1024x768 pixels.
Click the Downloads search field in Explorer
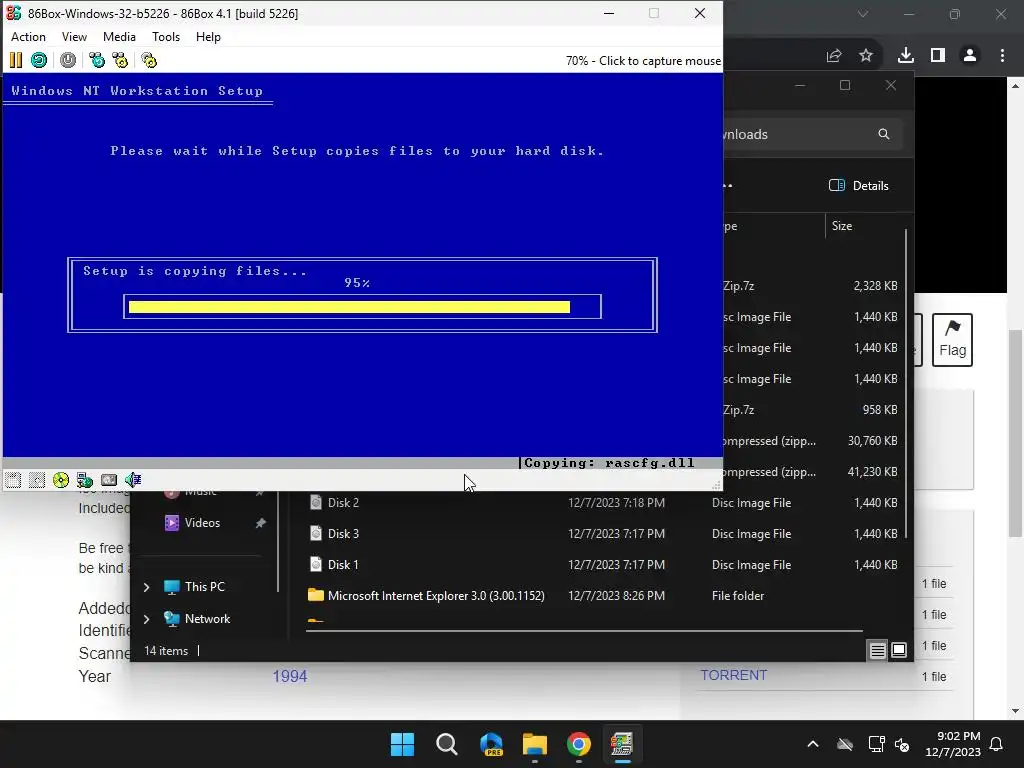tap(812, 135)
